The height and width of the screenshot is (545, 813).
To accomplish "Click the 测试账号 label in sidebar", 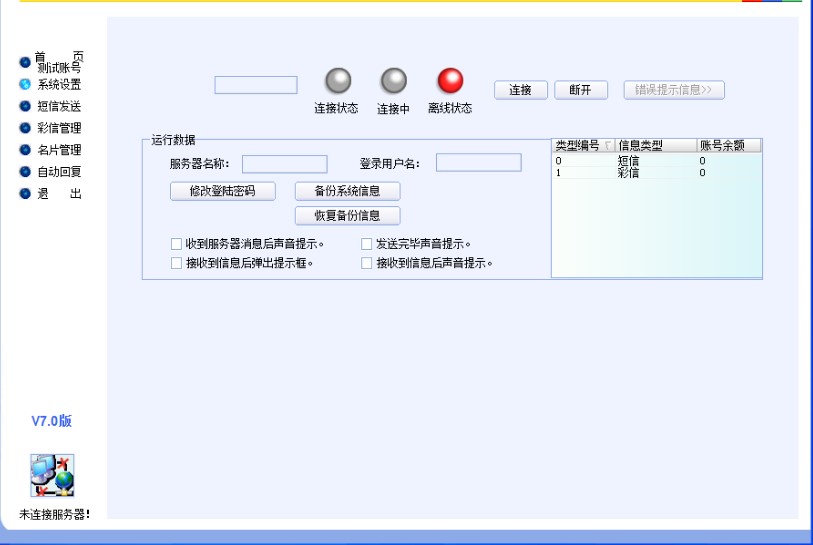I will (59, 68).
